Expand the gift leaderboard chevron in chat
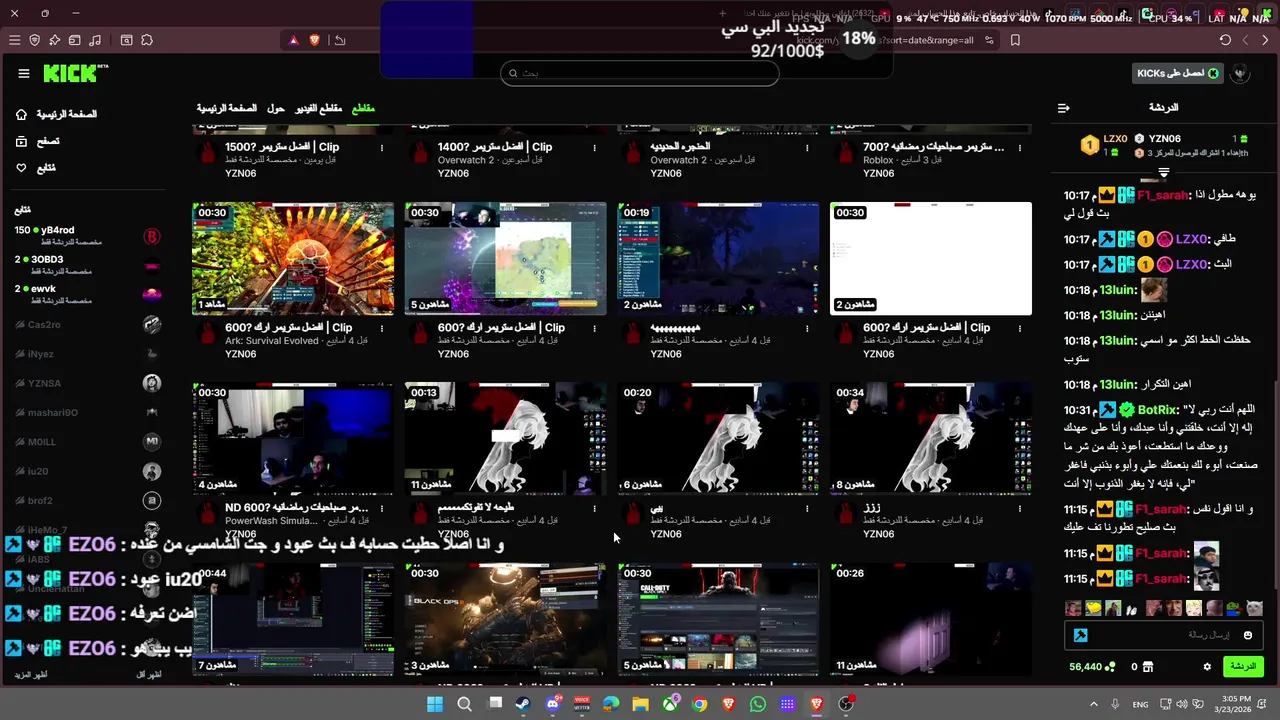Image resolution: width=1280 pixels, height=720 pixels. pos(1163,173)
